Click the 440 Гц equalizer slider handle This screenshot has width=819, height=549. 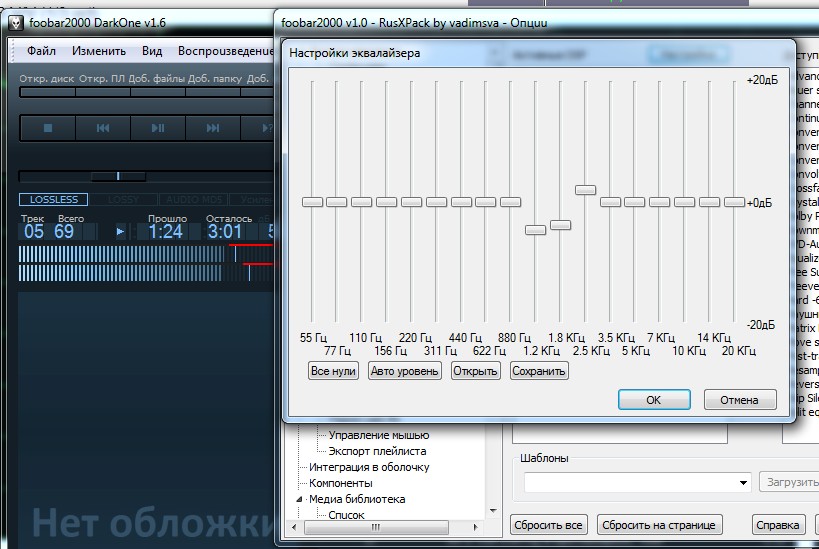click(462, 202)
